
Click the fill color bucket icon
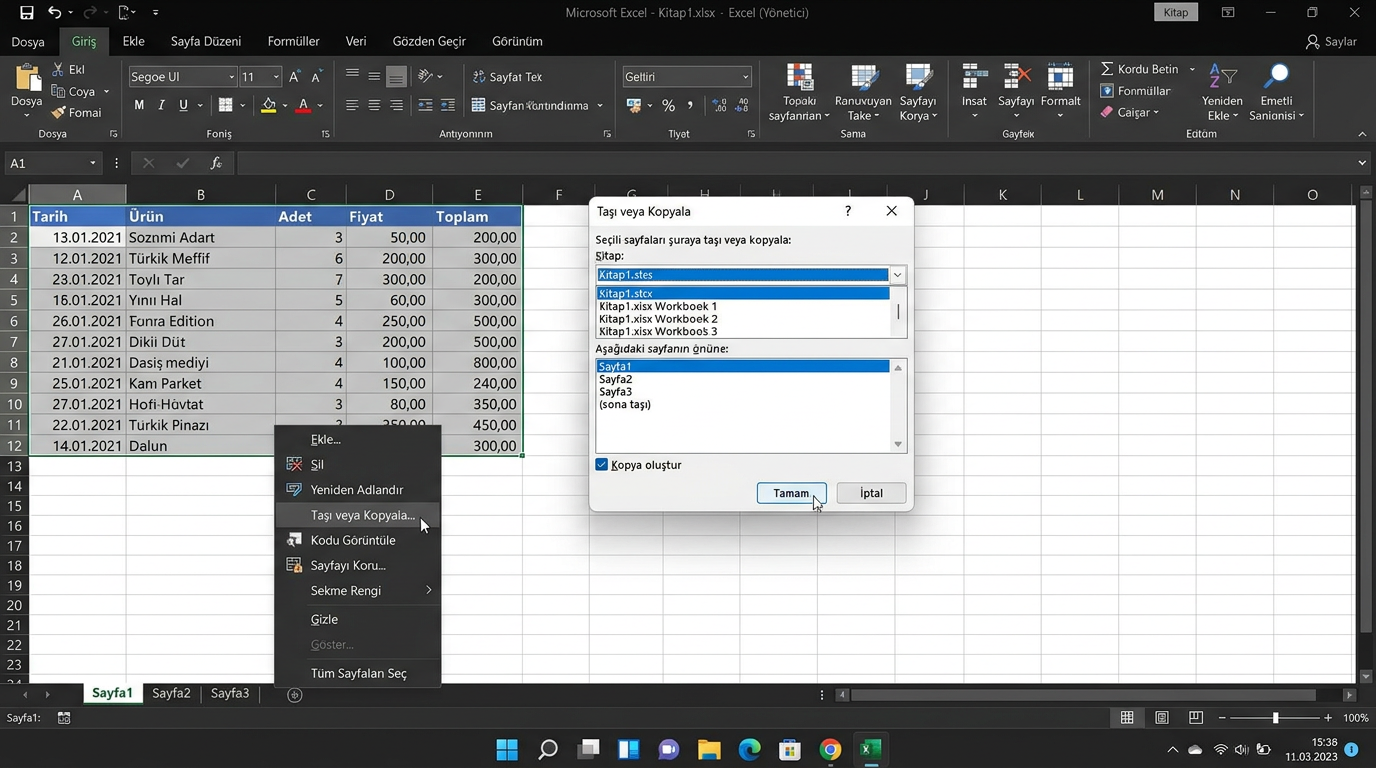[268, 105]
